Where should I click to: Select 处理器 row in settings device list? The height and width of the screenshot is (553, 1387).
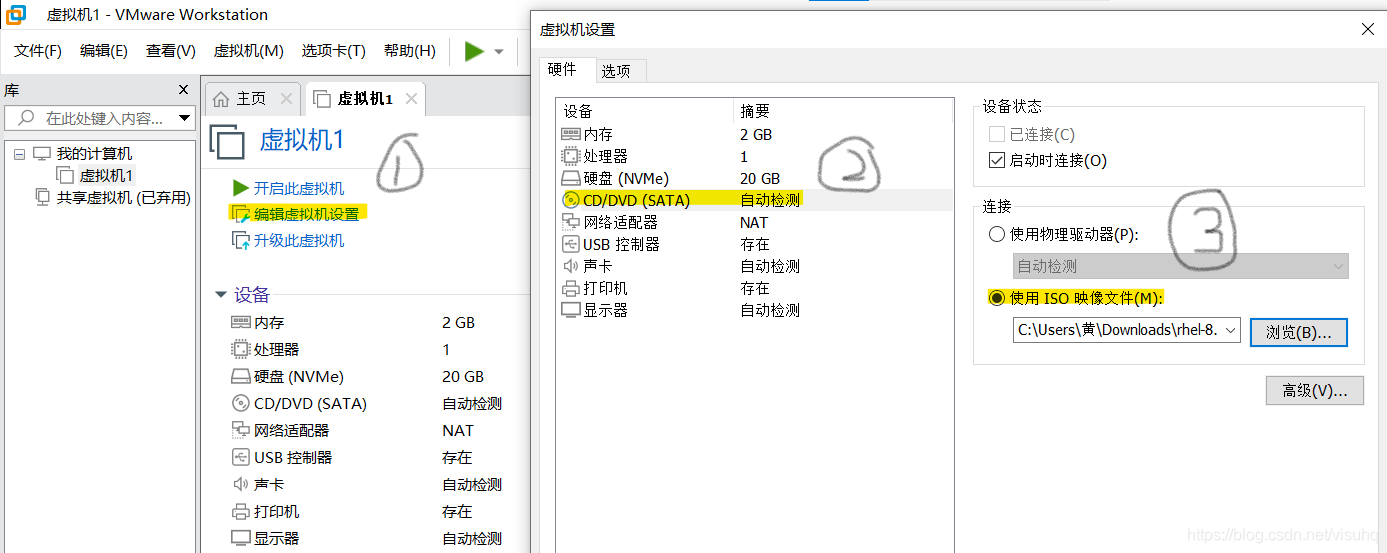[x=755, y=156]
